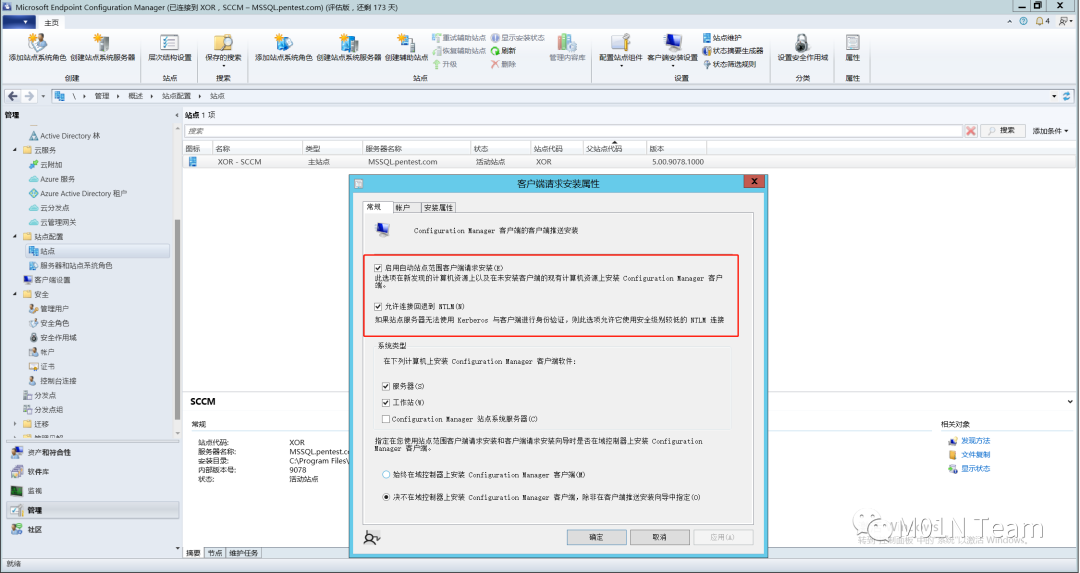This screenshot has height=573, width=1080.
Task: Select 云分发点 tree node
Action: (x=49, y=208)
